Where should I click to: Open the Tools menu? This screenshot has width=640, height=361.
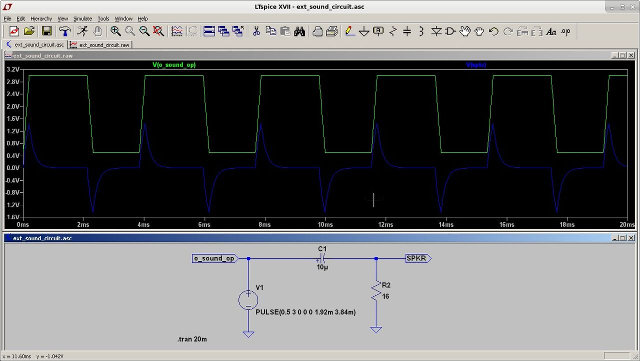point(104,19)
